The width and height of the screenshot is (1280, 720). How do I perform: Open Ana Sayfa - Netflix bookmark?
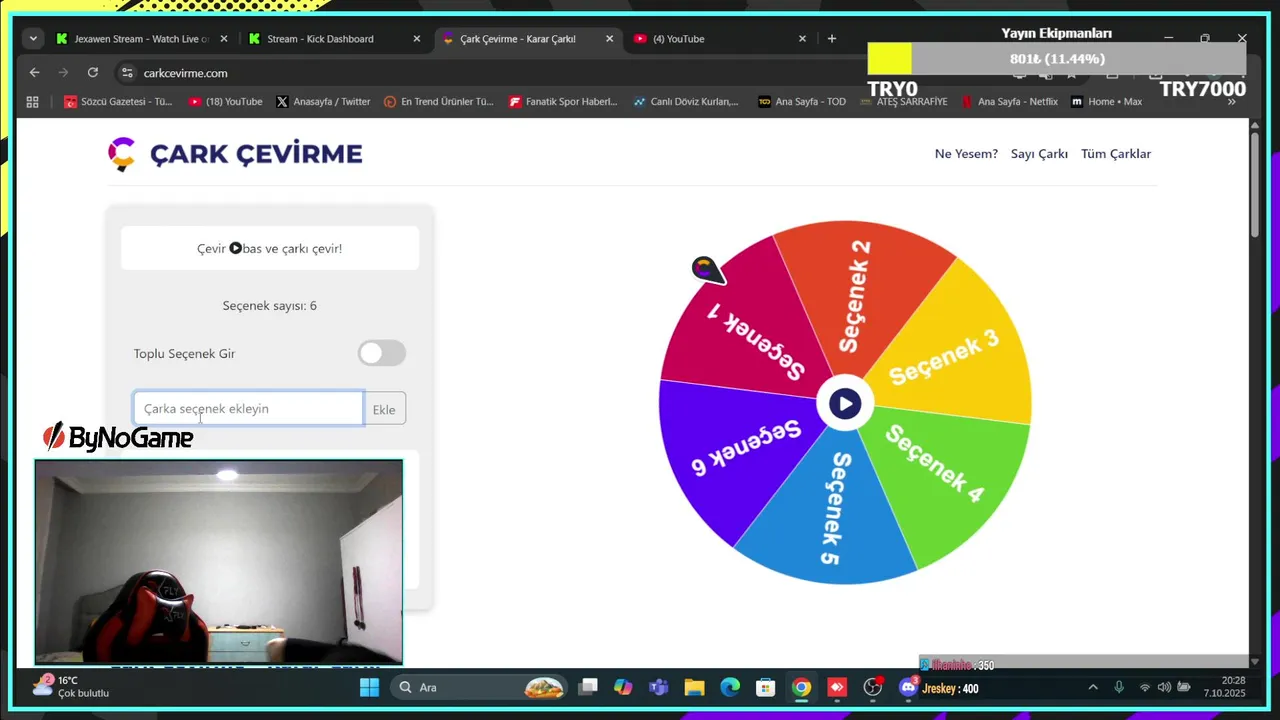pos(1009,102)
